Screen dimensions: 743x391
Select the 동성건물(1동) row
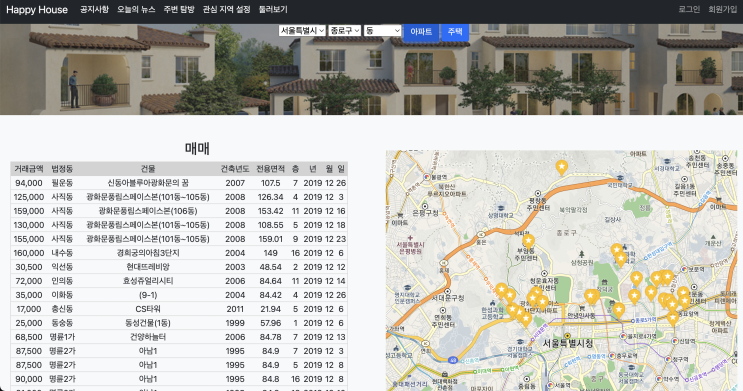coord(179,323)
